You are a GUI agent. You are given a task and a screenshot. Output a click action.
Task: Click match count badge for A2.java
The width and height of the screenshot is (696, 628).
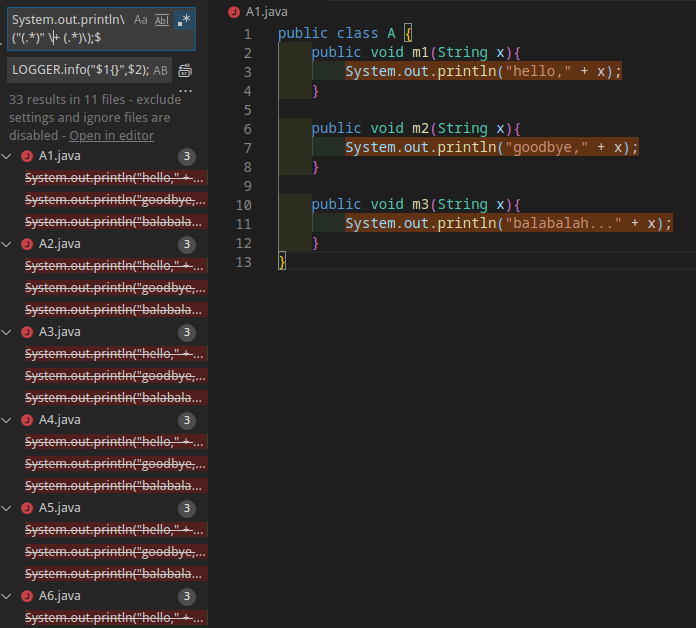[187, 244]
